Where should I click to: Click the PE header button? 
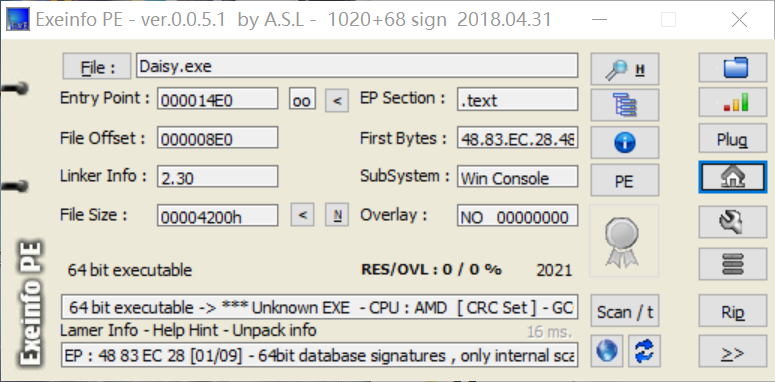point(625,181)
